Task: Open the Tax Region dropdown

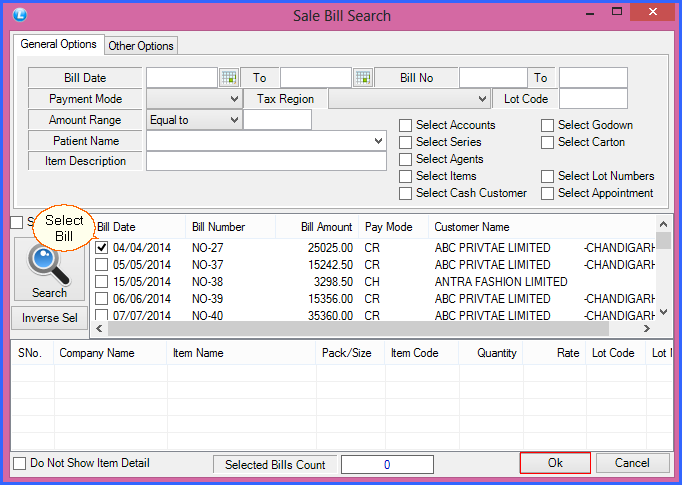Action: pyautogui.click(x=409, y=99)
